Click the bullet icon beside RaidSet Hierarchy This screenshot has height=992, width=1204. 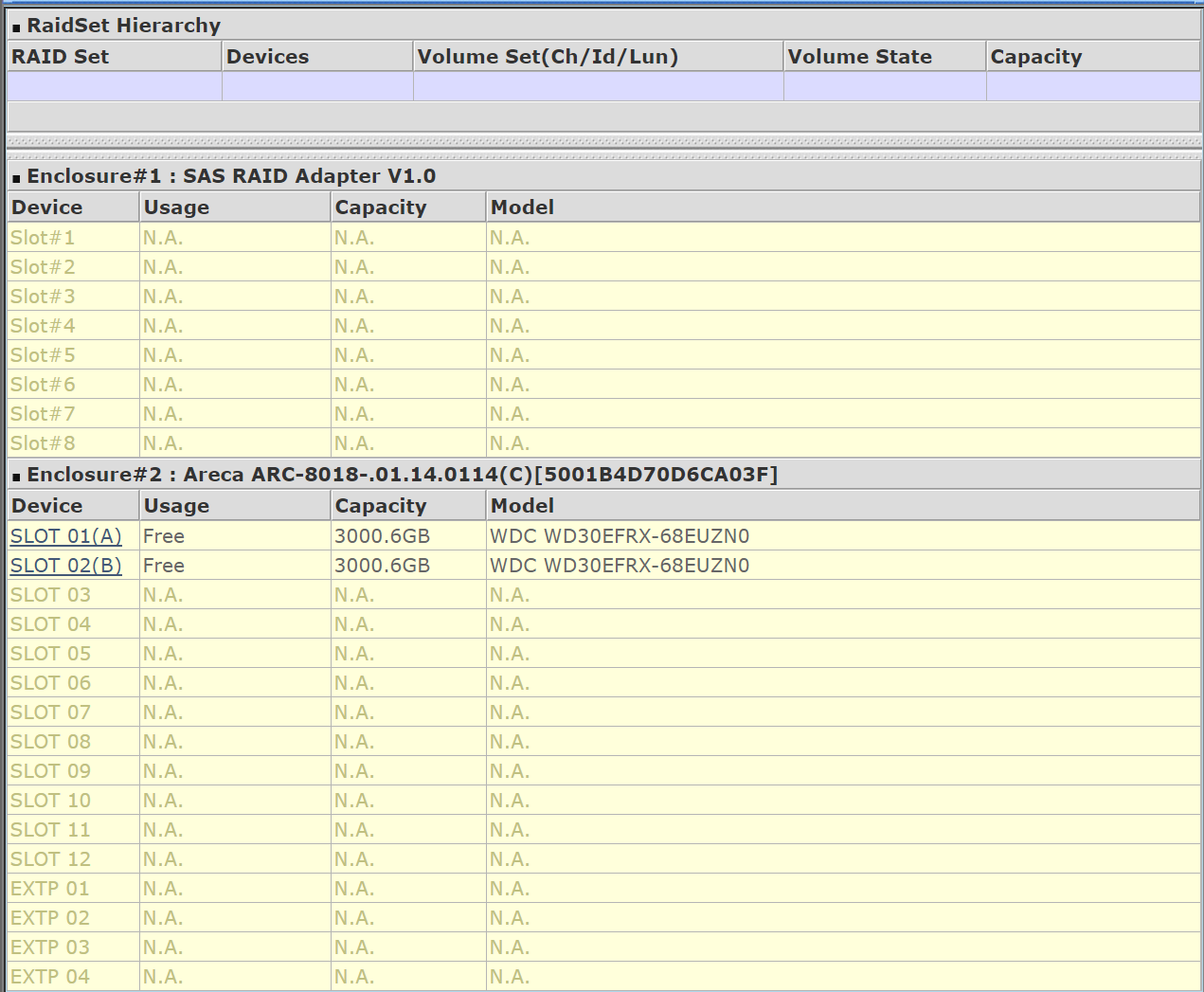point(16,28)
